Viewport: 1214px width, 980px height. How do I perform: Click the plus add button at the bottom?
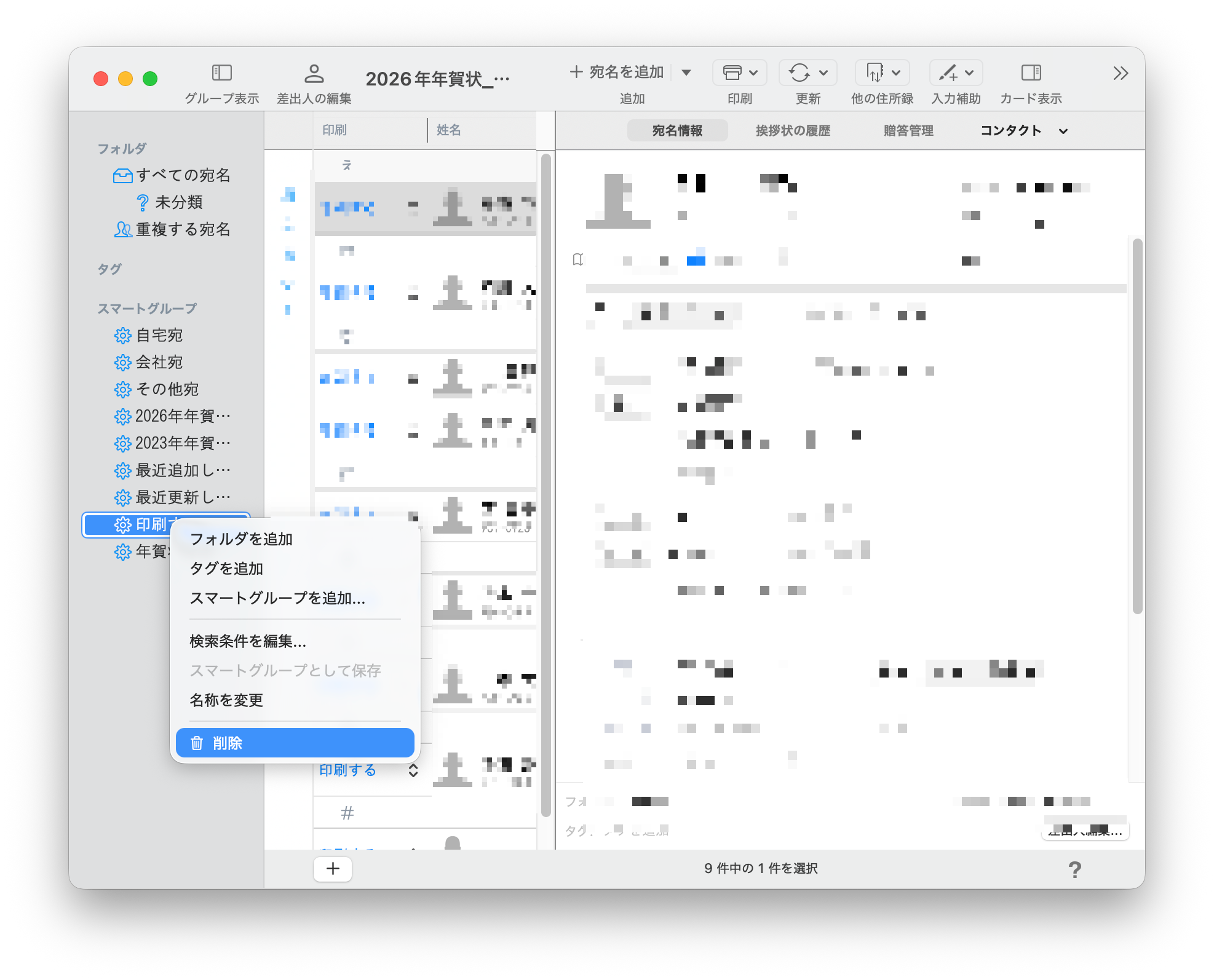tap(333, 869)
